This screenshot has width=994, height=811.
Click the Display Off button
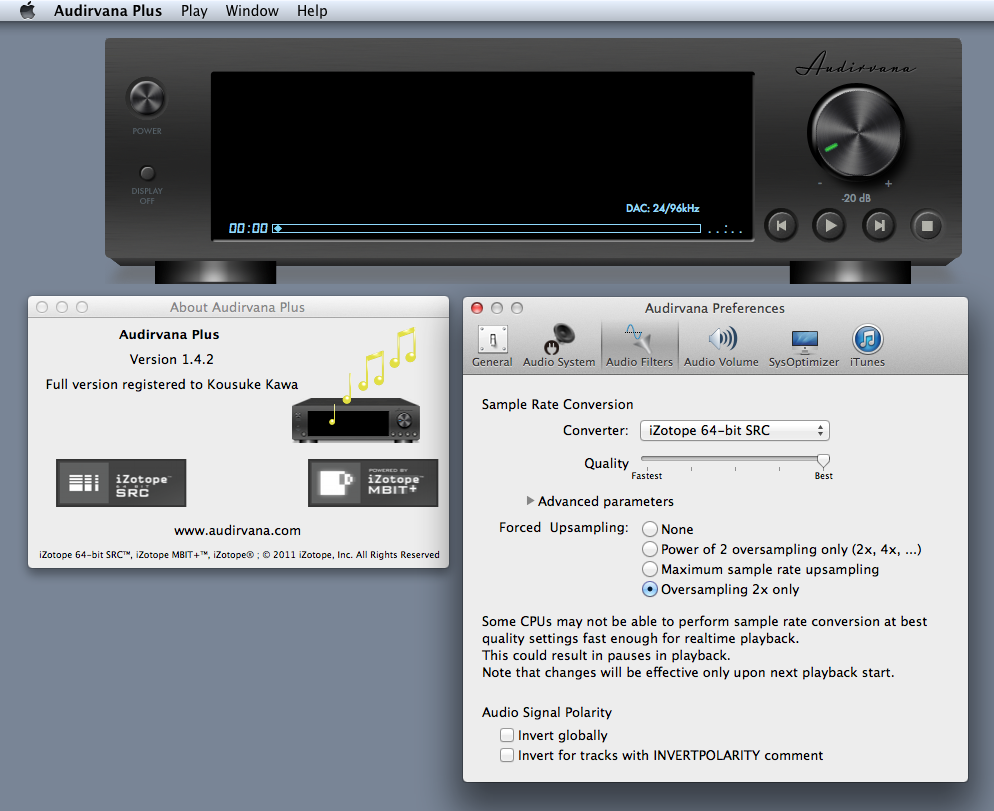[x=147, y=174]
